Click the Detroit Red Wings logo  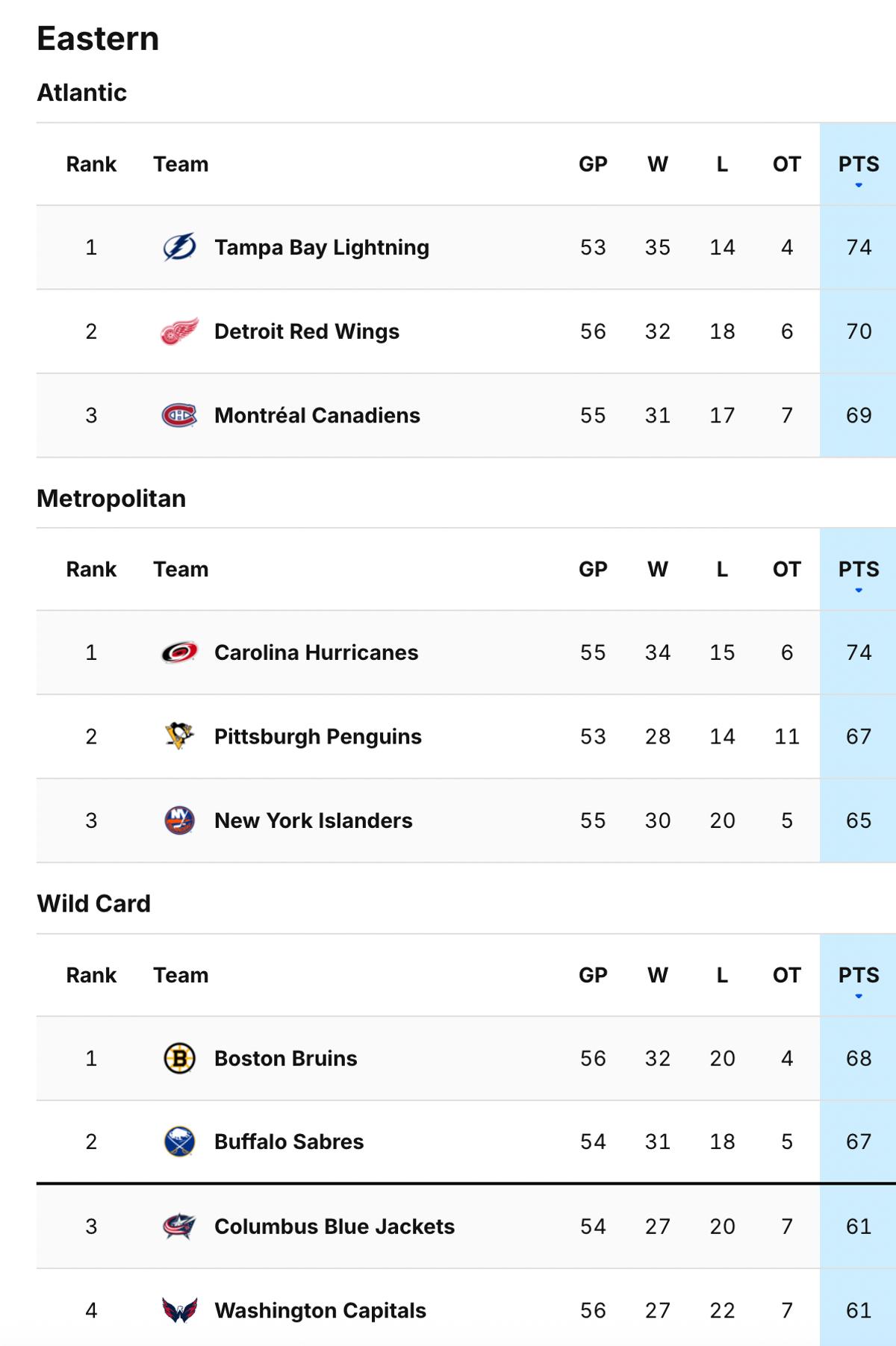(x=179, y=331)
